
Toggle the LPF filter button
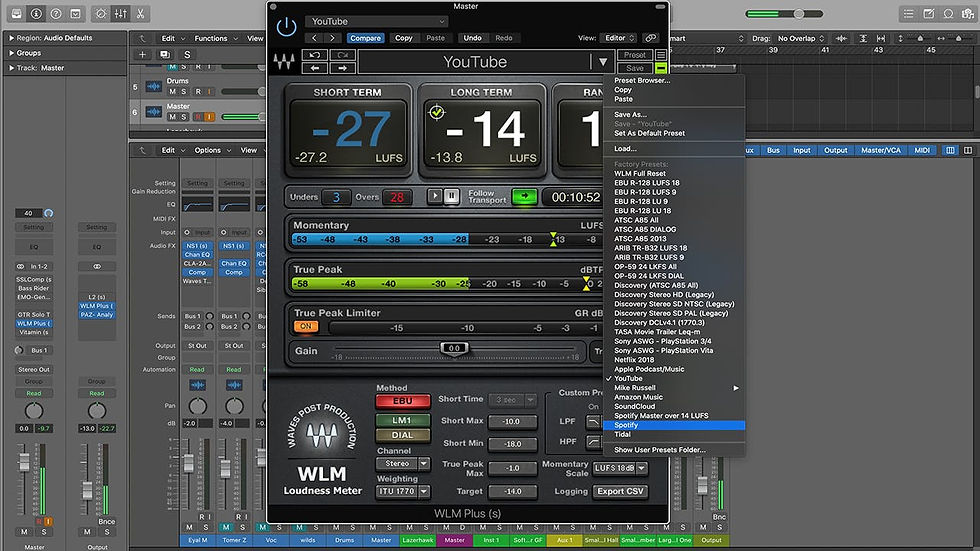coord(592,422)
